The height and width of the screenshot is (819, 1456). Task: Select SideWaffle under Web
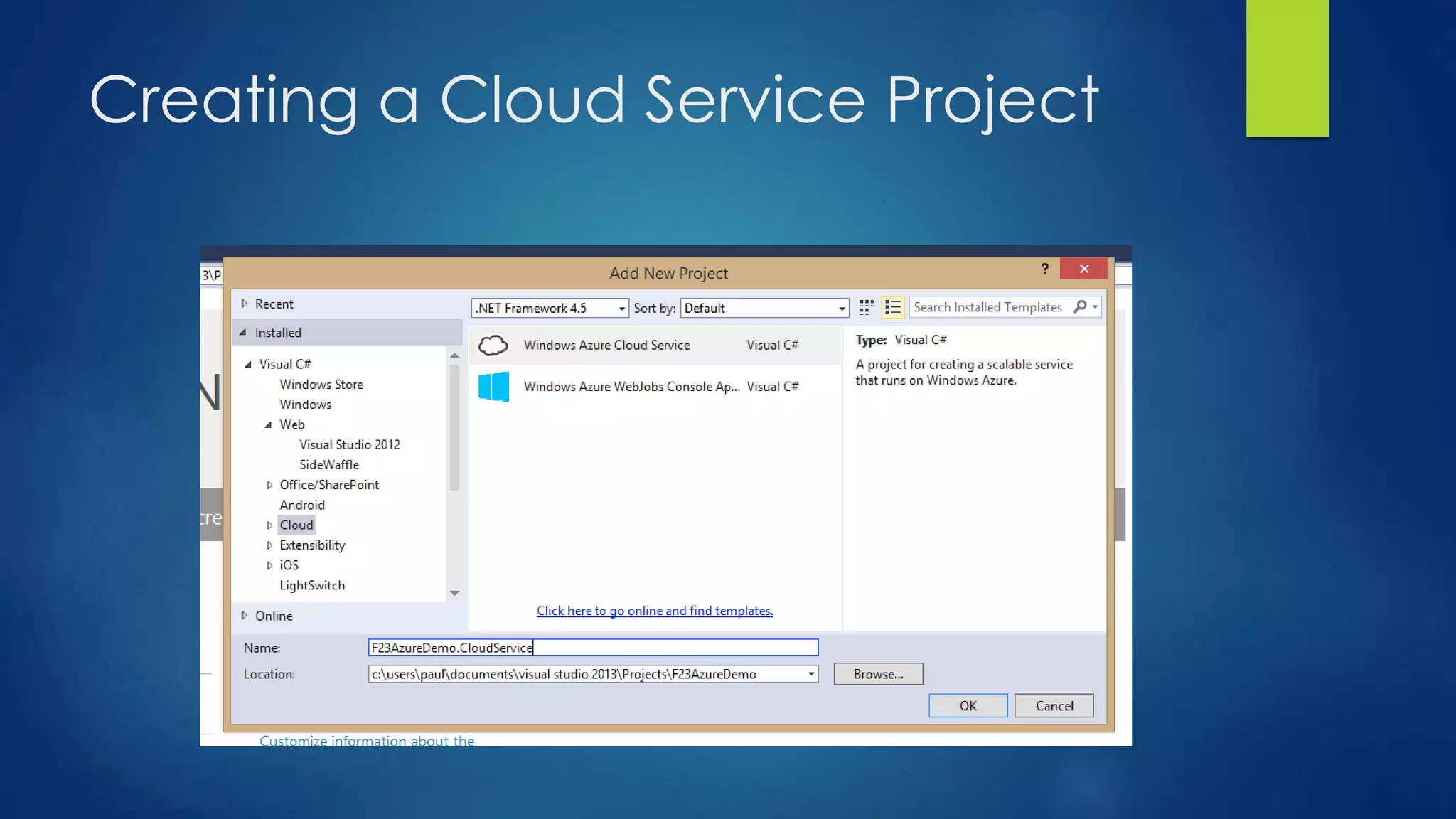click(x=328, y=465)
